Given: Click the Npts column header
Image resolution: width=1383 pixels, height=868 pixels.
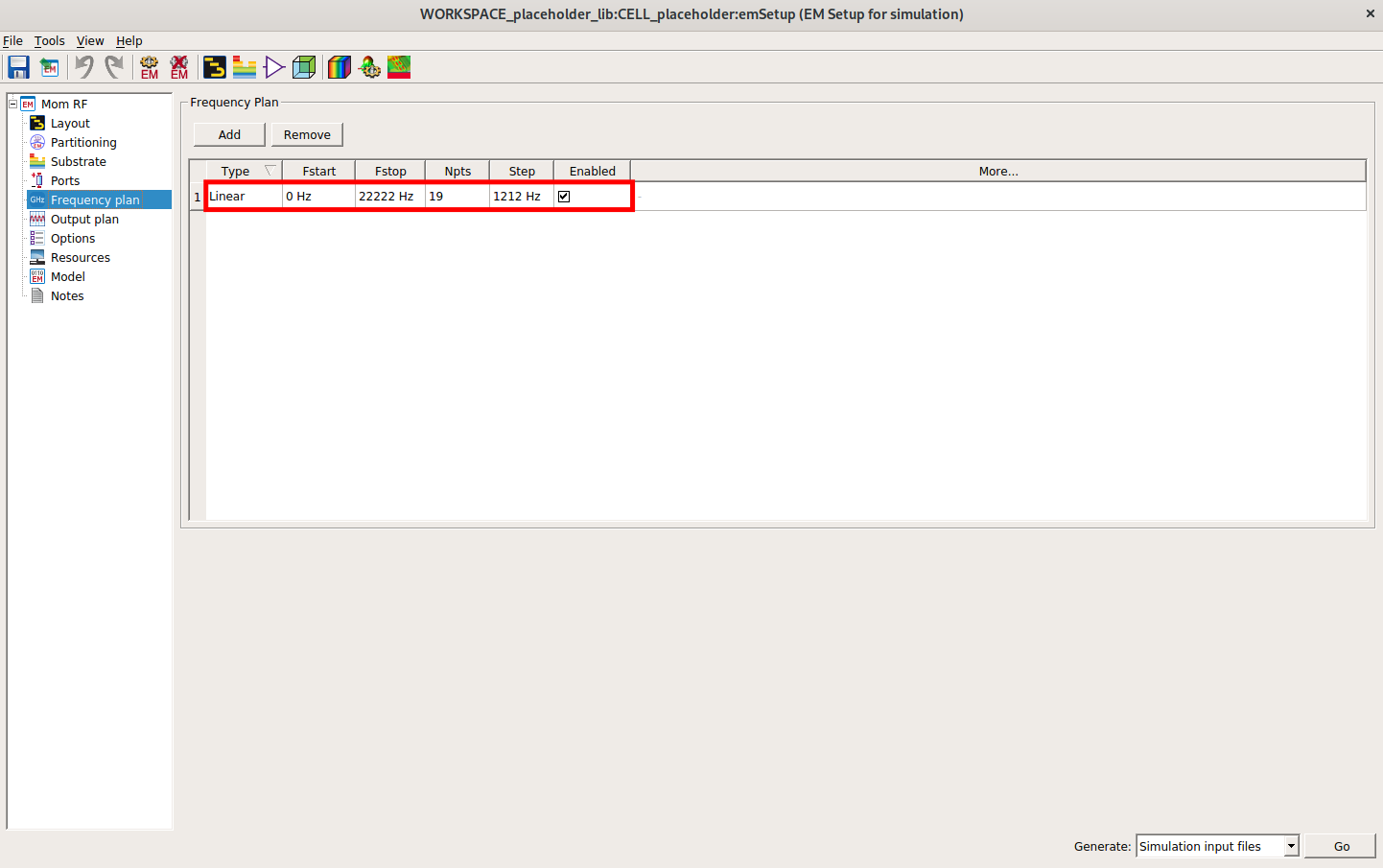Looking at the screenshot, I should (457, 171).
